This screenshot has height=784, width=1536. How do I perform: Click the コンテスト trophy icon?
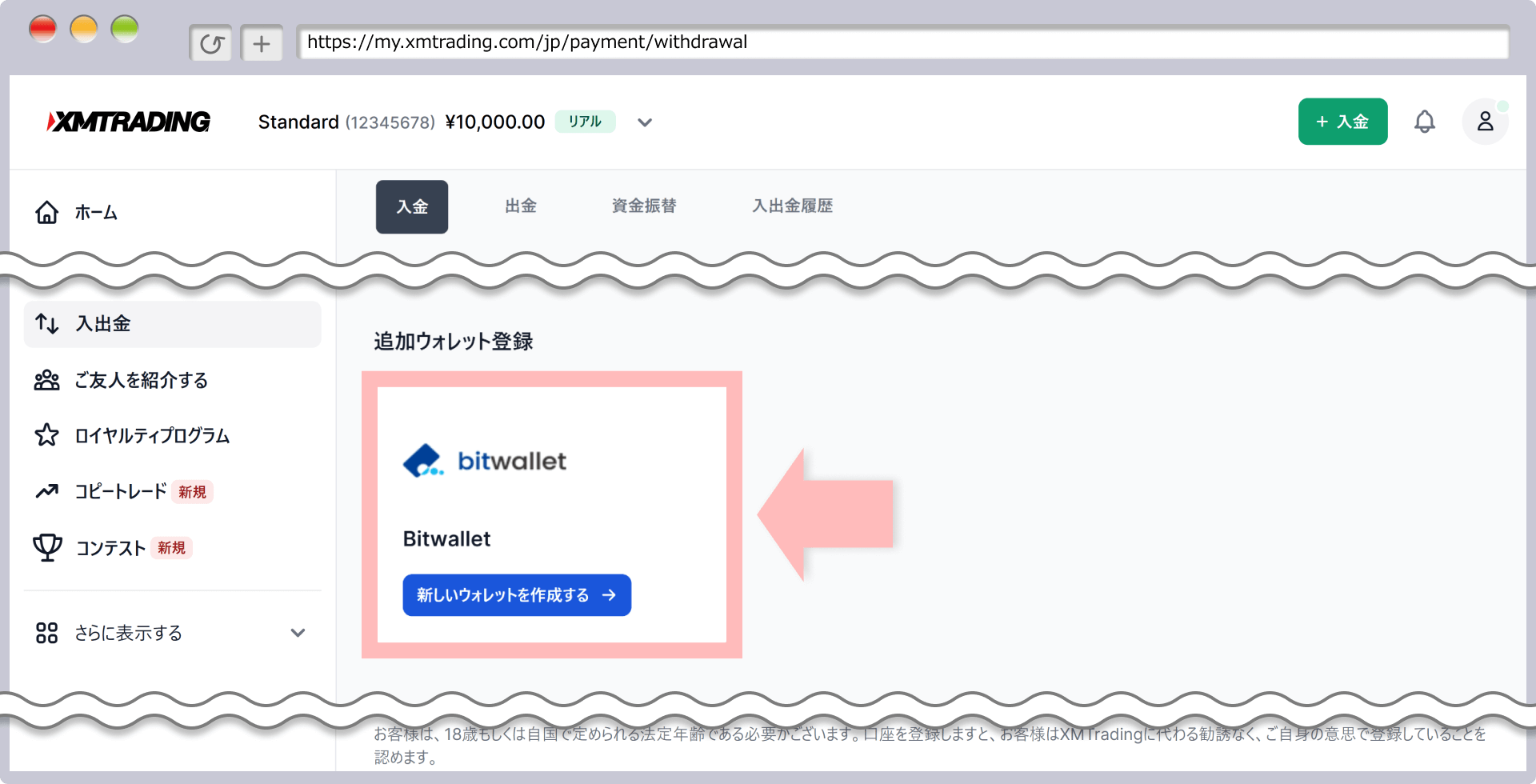(47, 548)
